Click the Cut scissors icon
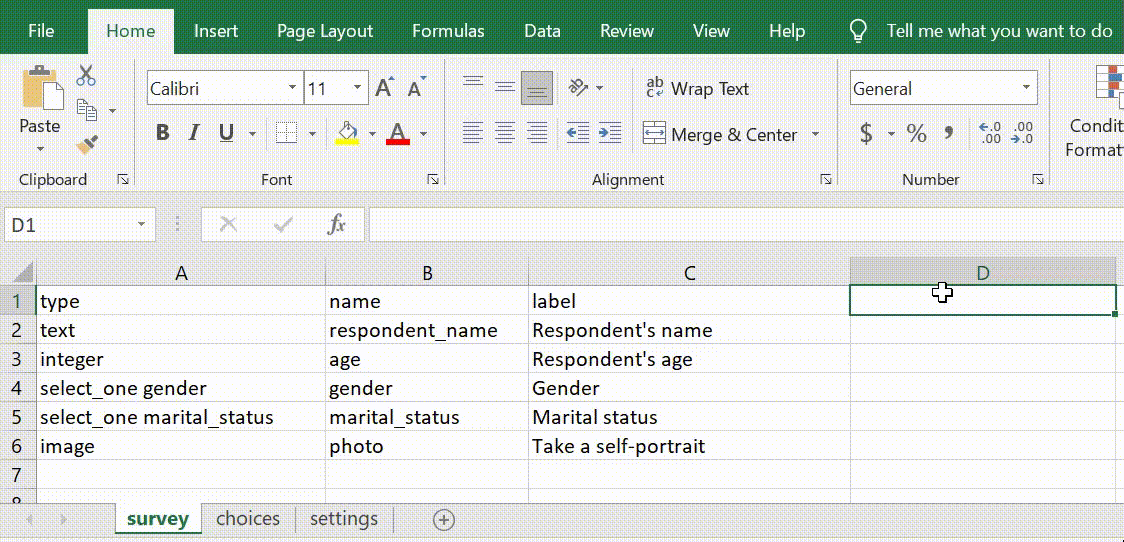This screenshot has height=542, width=1124. click(86, 75)
